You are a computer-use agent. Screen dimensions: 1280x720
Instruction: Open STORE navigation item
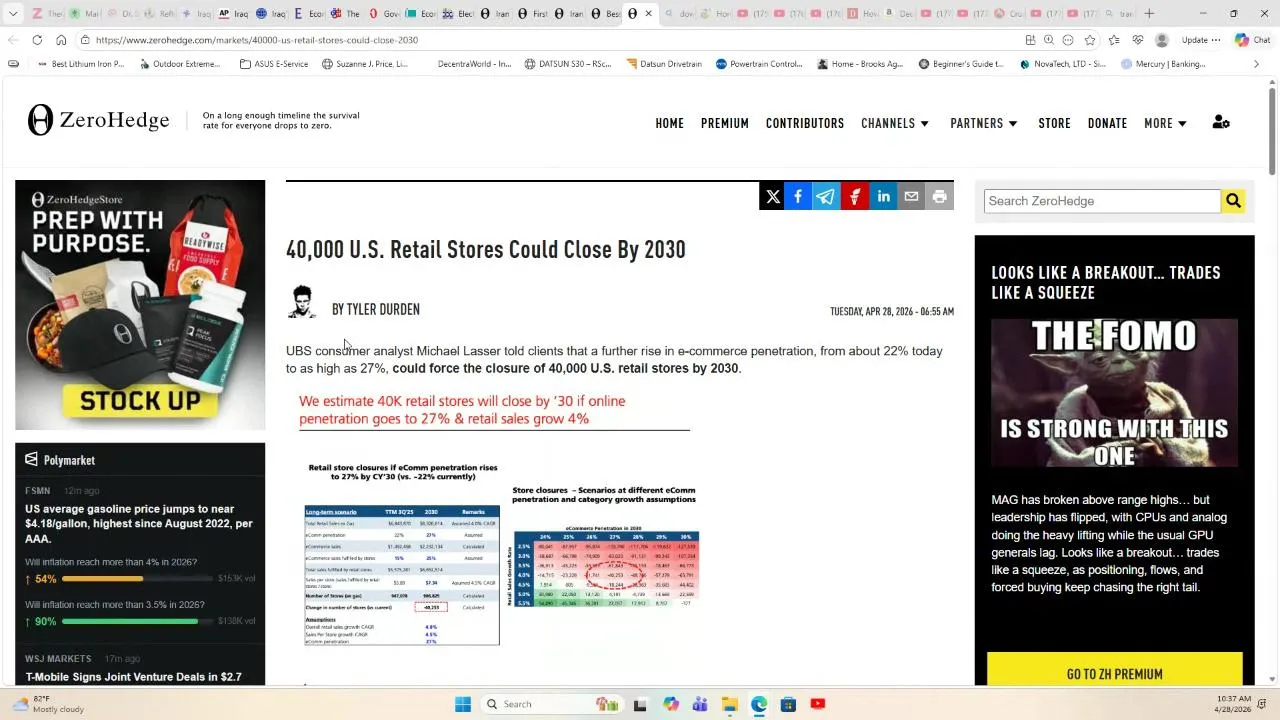coord(1054,123)
